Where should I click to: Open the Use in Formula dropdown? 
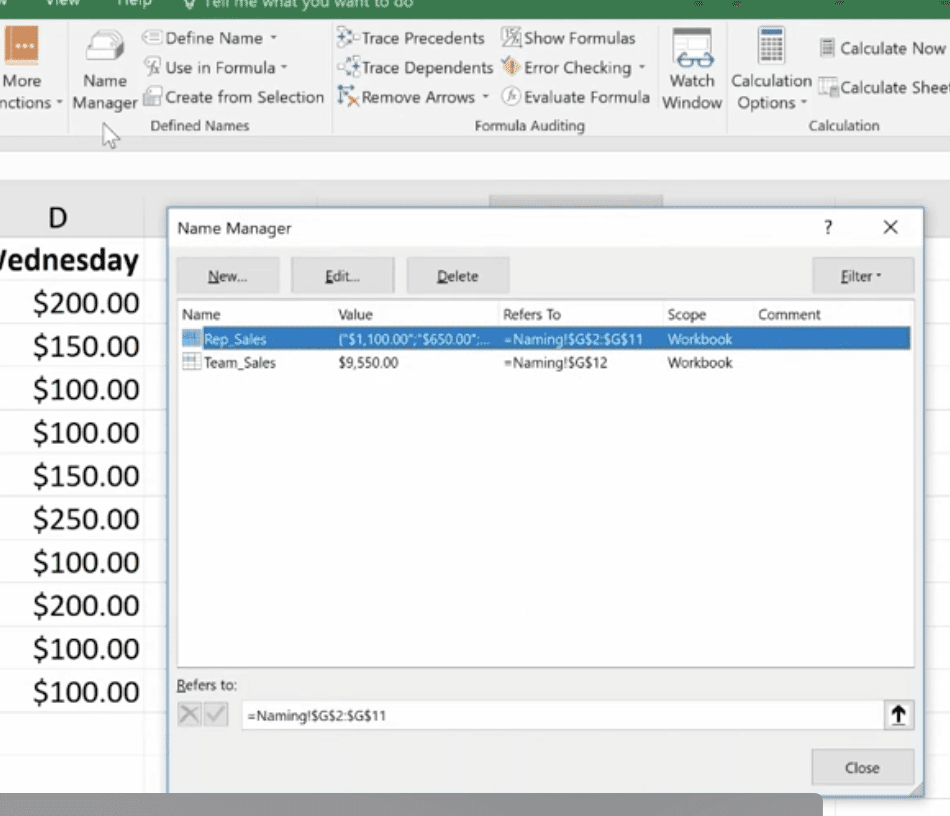pyautogui.click(x=283, y=68)
